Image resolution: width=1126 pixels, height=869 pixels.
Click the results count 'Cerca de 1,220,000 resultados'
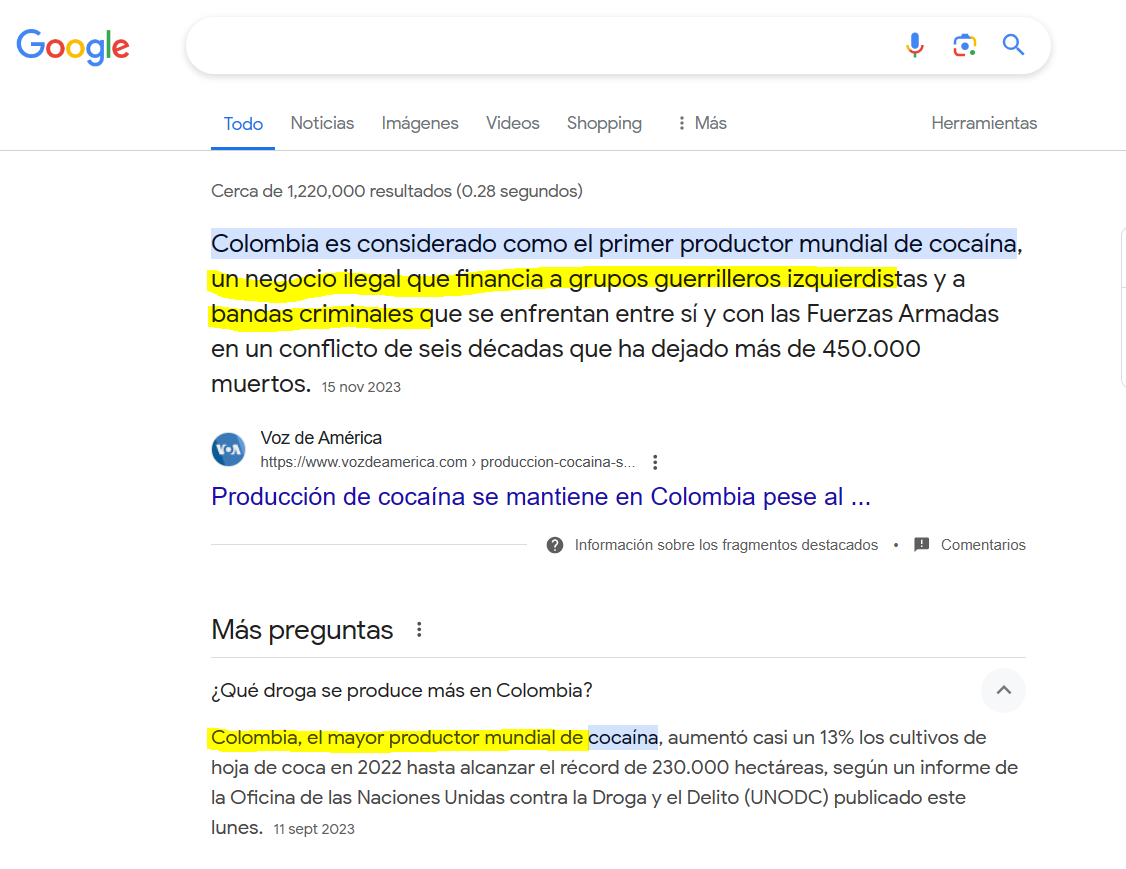coord(396,191)
